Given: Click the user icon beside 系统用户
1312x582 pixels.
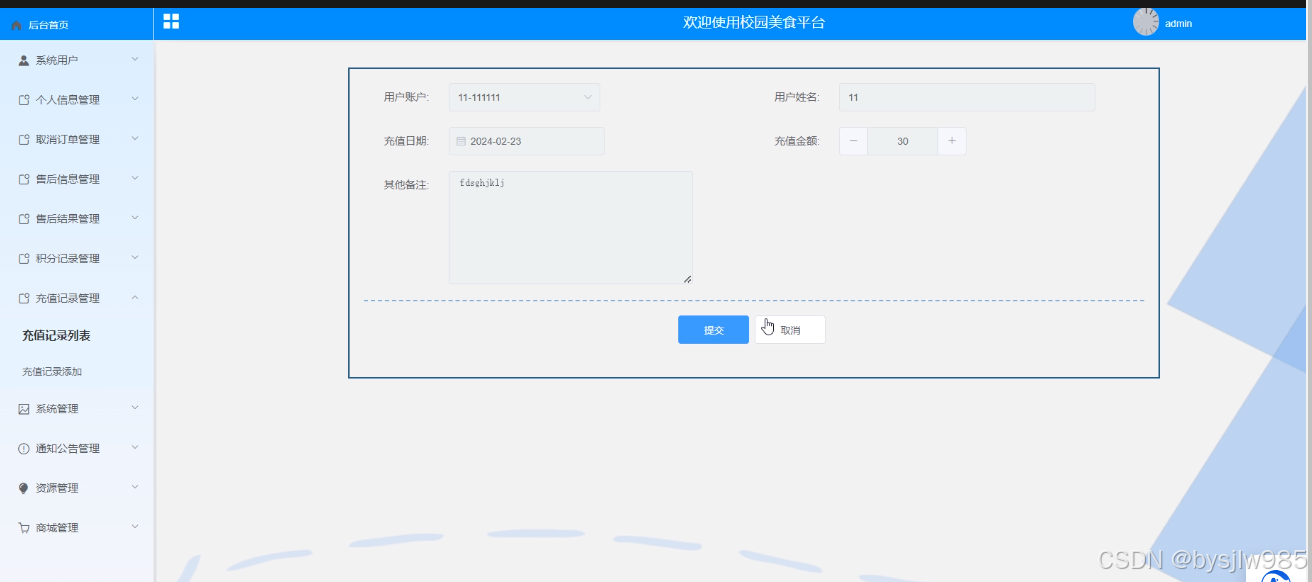Looking at the screenshot, I should click(x=24, y=60).
